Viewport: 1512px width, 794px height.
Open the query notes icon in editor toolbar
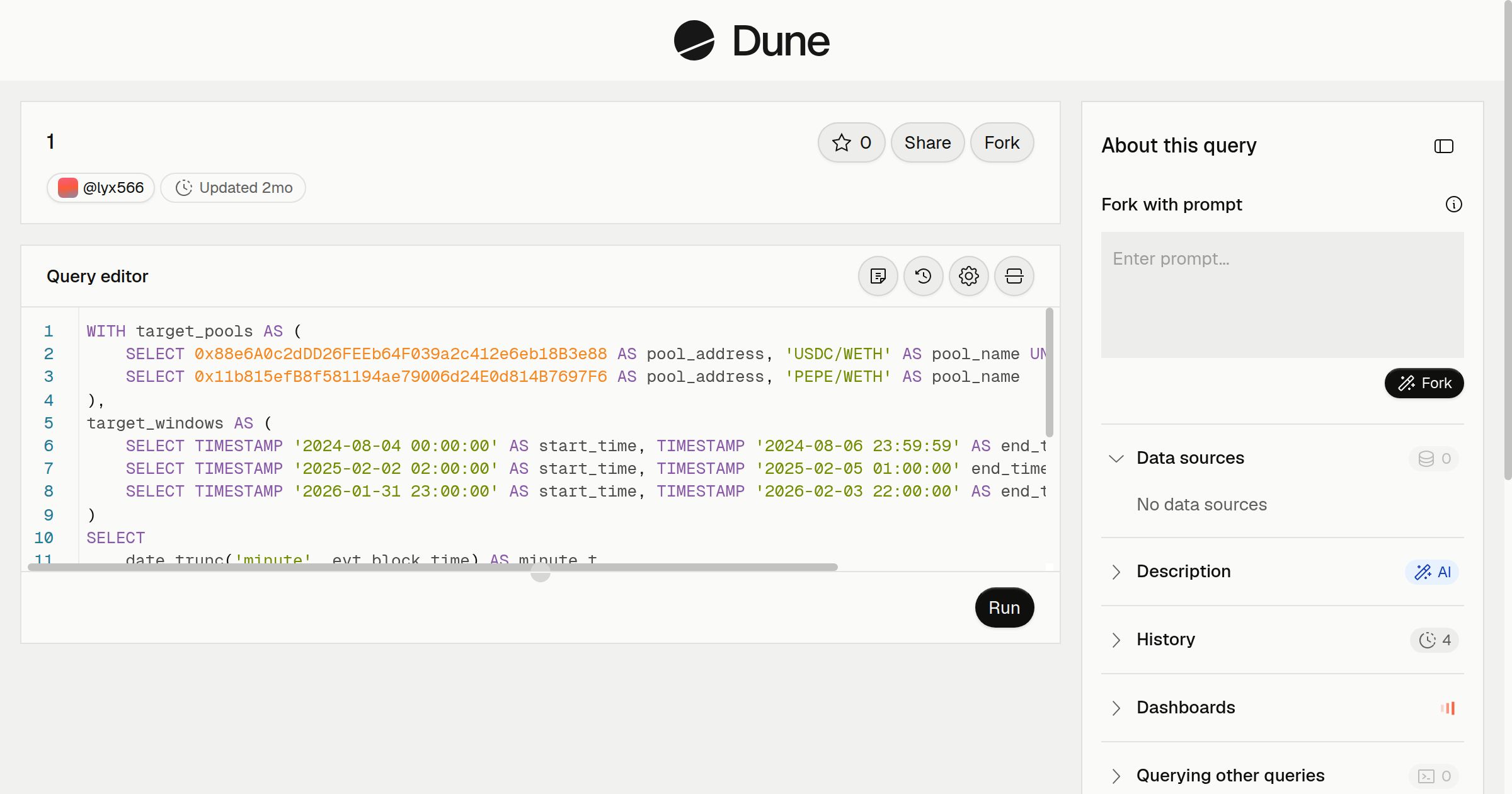878,276
